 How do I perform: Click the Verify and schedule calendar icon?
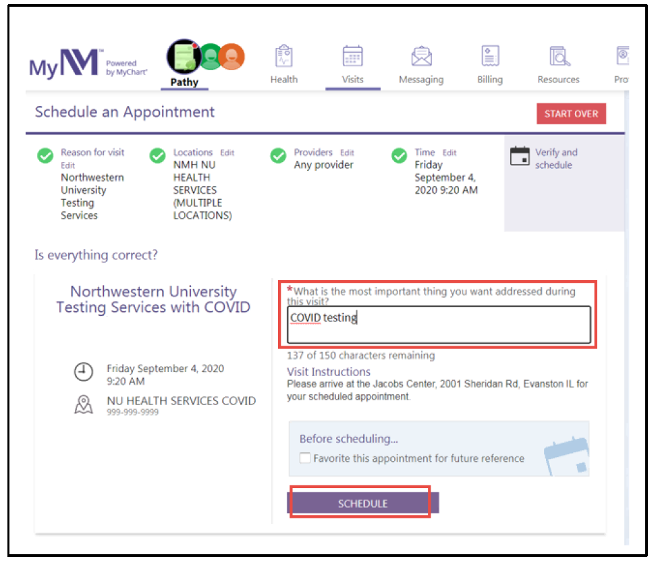520,156
